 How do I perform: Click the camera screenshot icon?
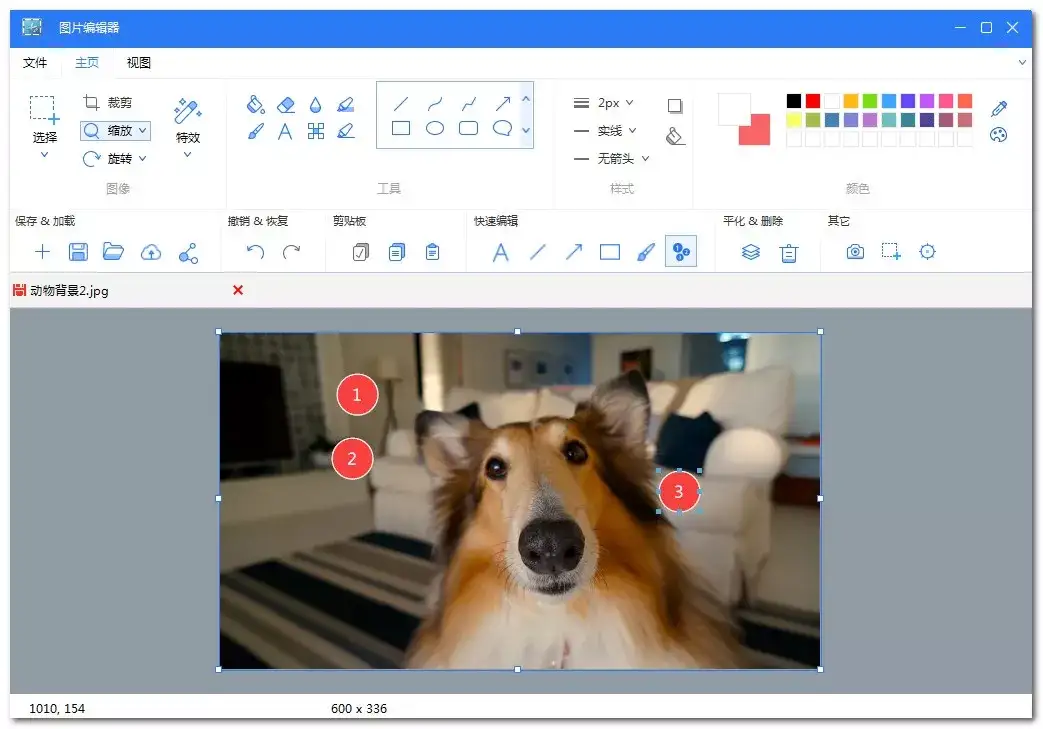pyautogui.click(x=855, y=252)
